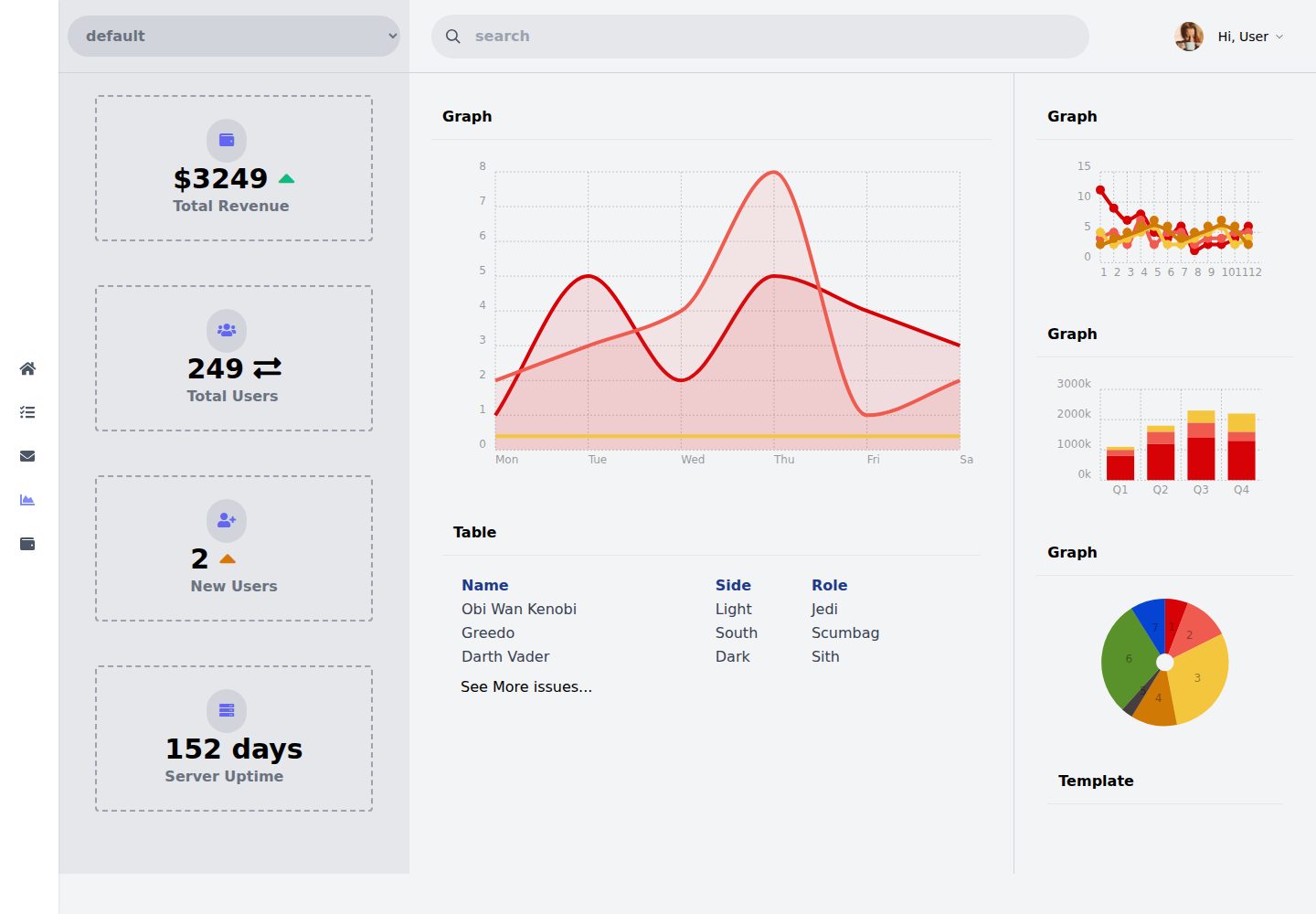Image resolution: width=1316 pixels, height=914 pixels.
Task: Open the default dropdown selector
Action: (234, 36)
